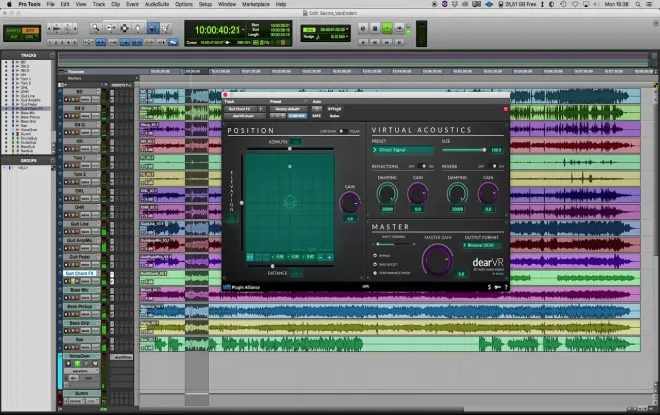This screenshot has height=415, width=660.
Task: Open Notification Center in the menu bar
Action: [x=651, y=4]
